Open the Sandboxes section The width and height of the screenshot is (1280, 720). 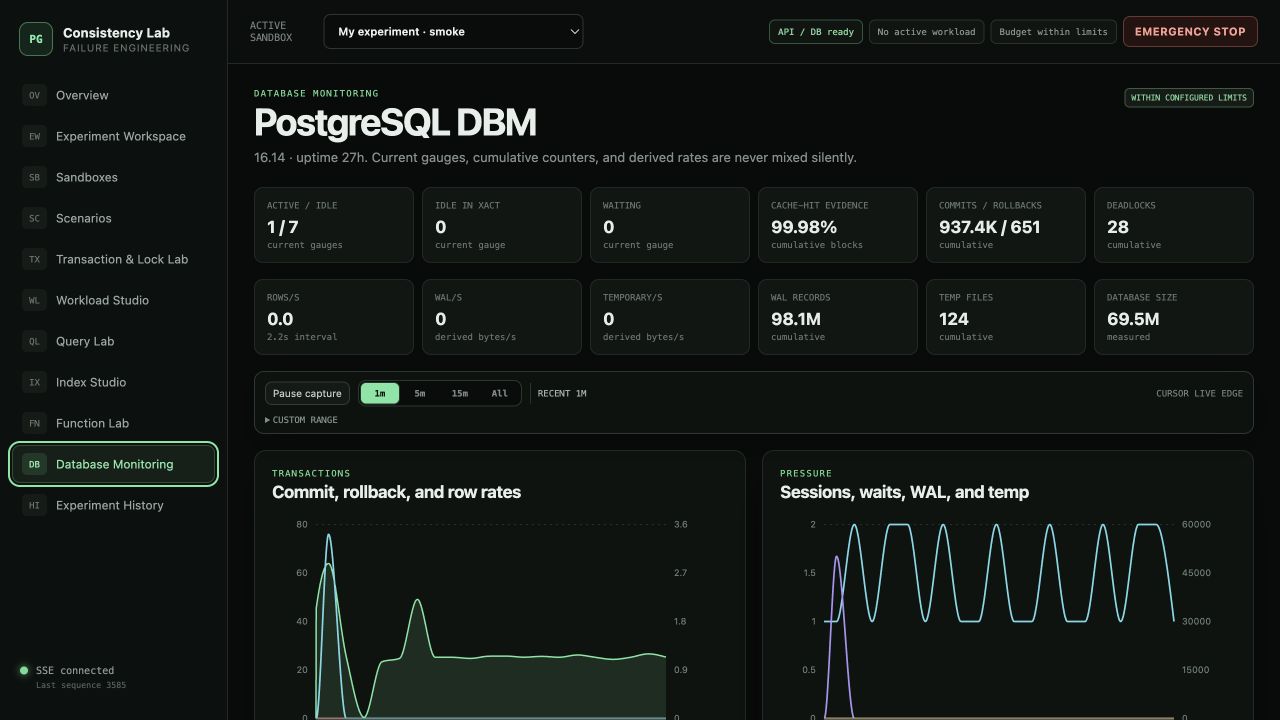click(x=113, y=177)
